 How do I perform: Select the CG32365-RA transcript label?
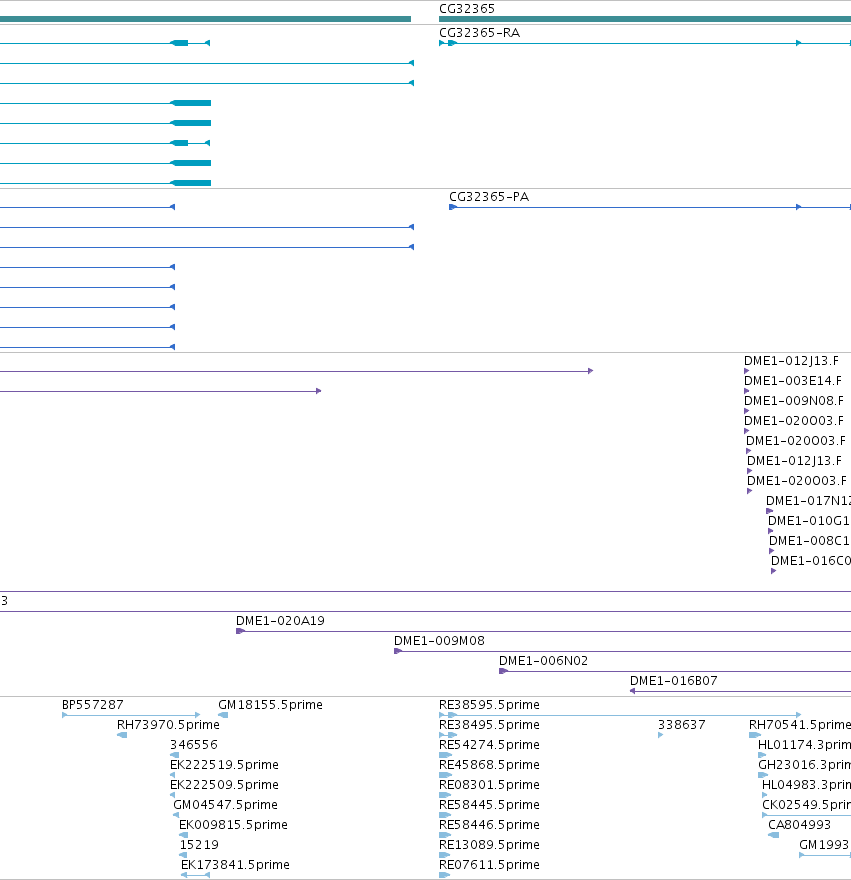[x=479, y=33]
